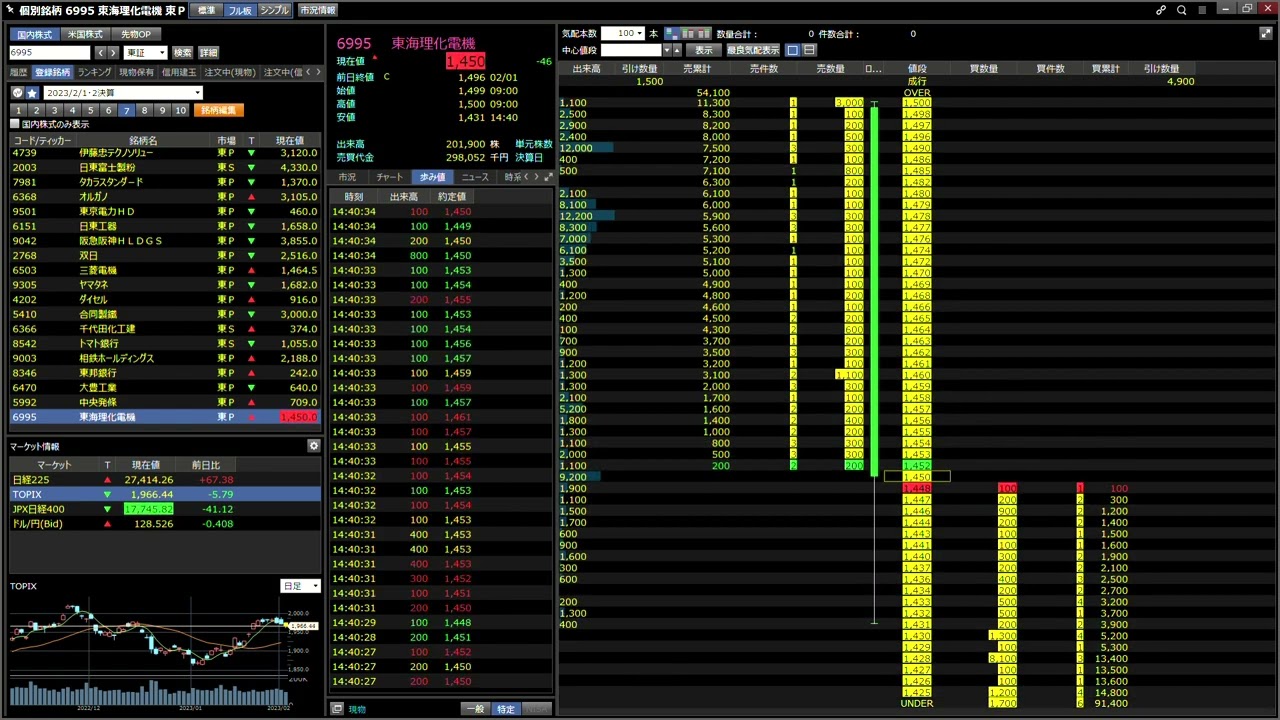Click the star favorites icon
This screenshot has height=720, width=1280.
32,92
